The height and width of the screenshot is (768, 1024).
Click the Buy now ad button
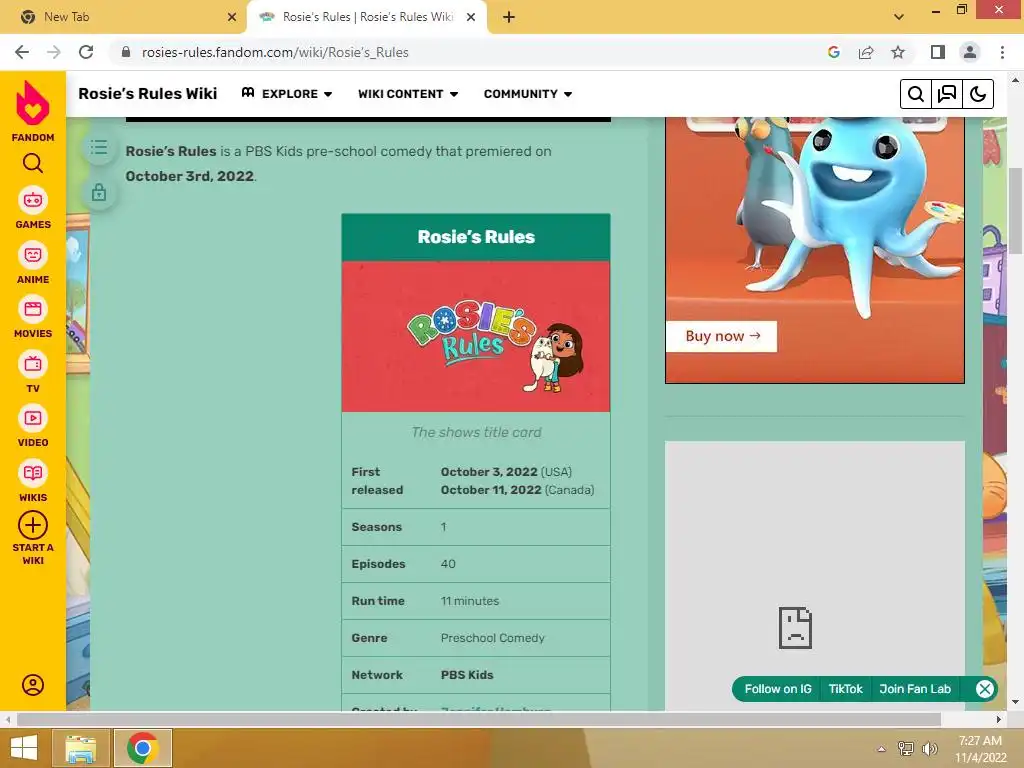(722, 336)
